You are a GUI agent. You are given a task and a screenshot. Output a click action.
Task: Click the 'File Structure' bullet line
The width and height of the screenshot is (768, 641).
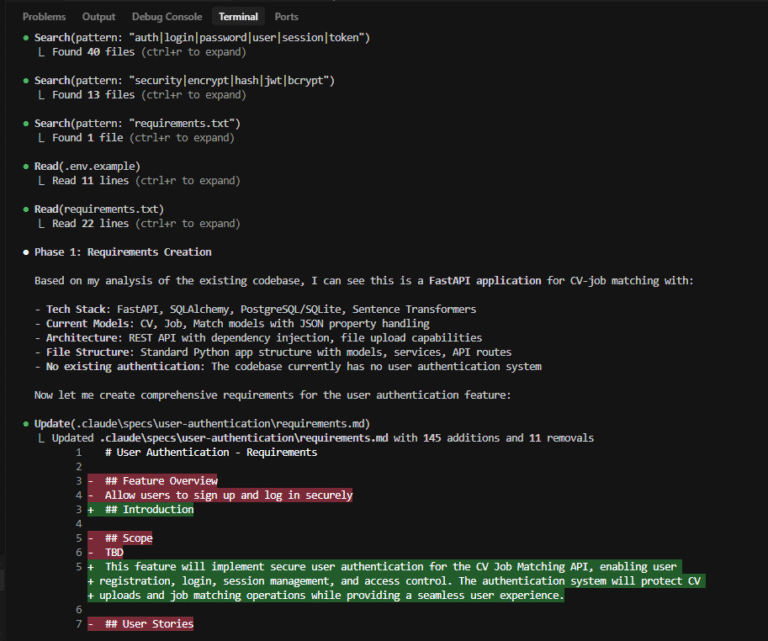(273, 352)
